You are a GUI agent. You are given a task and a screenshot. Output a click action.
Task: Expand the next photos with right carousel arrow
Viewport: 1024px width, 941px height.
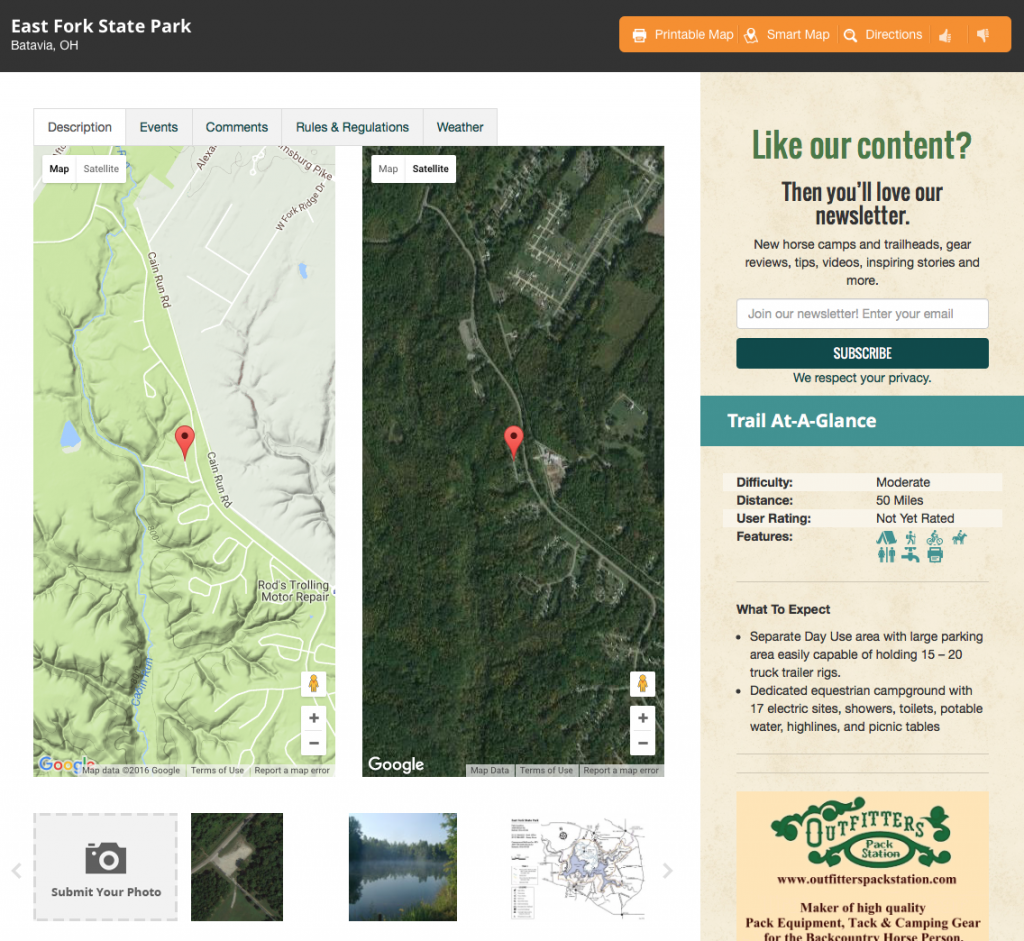[x=668, y=868]
